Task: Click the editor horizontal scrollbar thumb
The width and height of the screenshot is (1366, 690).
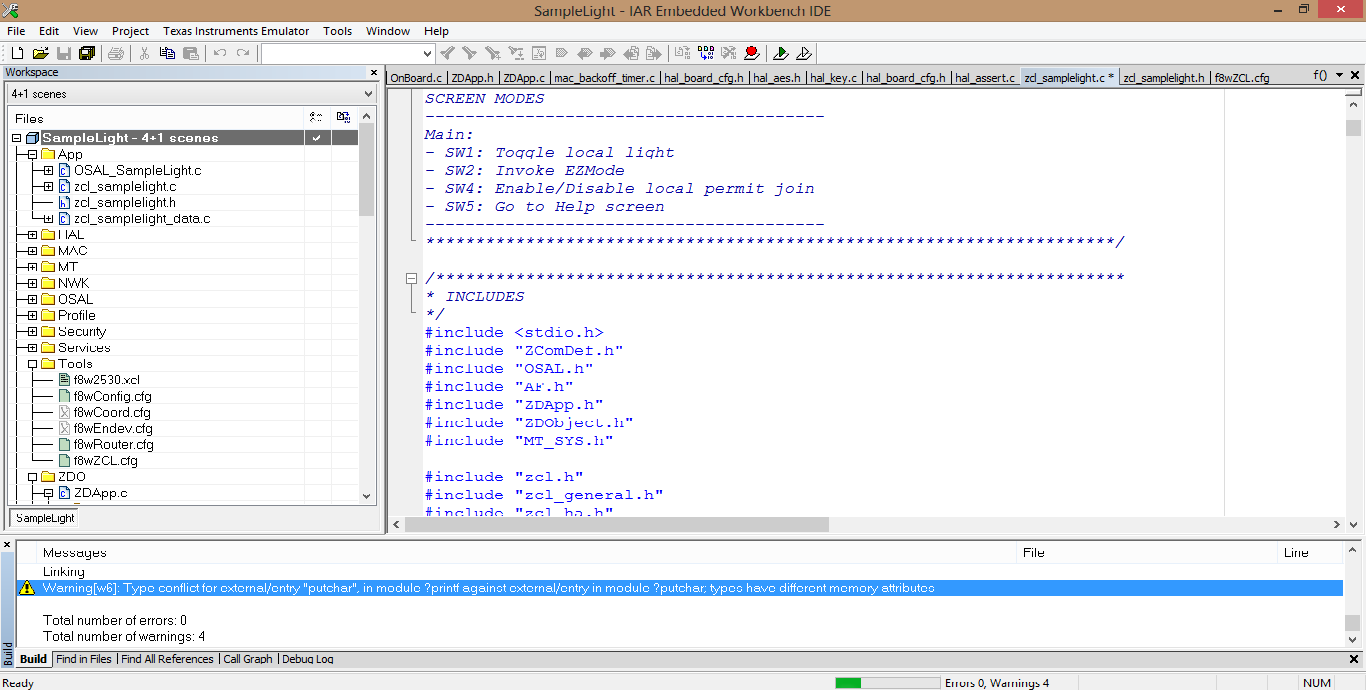Action: 617,525
